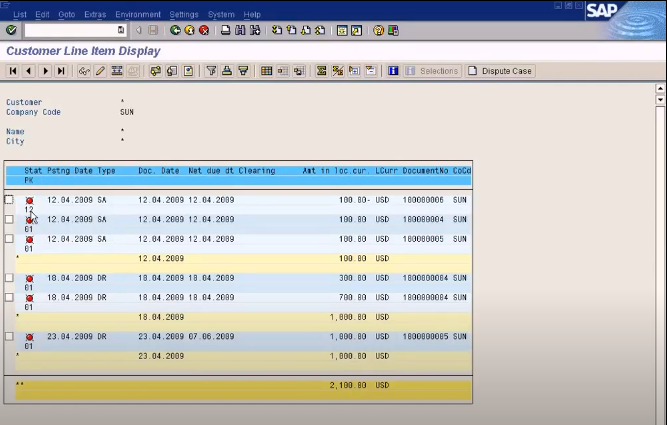Screen dimensions: 667x425
Task: Open the Customize Local Layout icon
Action: [393, 30]
